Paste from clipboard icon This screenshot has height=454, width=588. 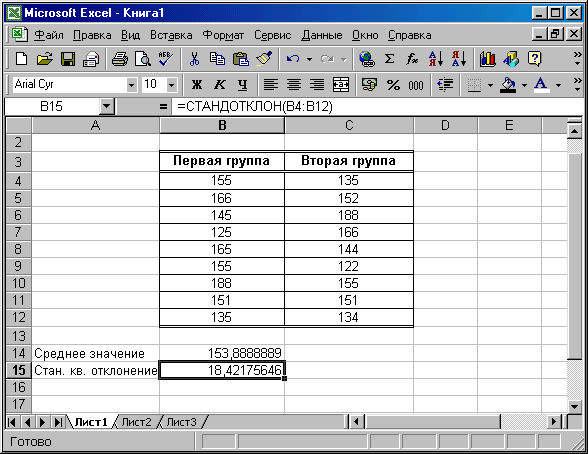pos(241,59)
